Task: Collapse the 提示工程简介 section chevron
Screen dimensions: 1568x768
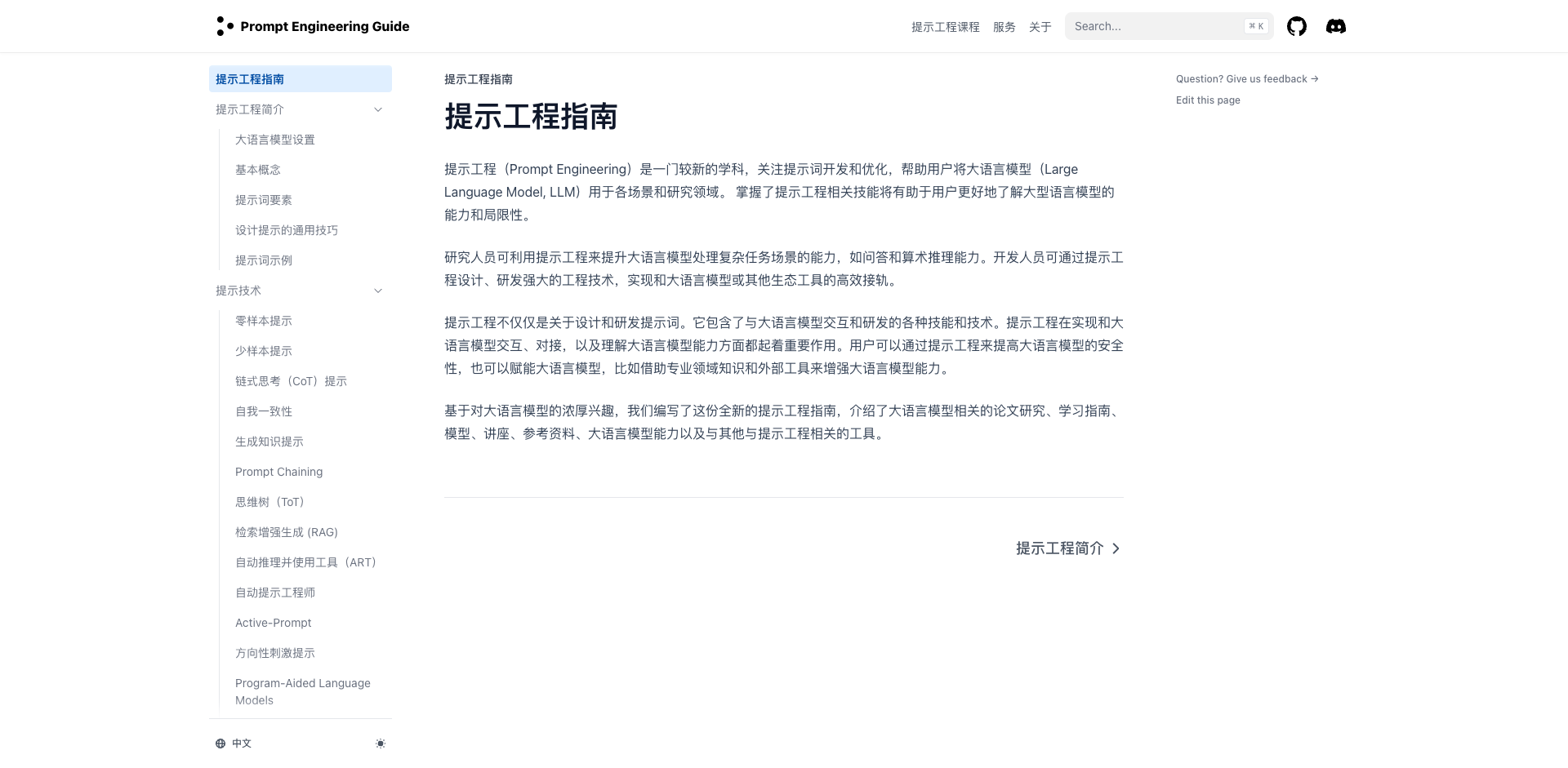Action: (378, 109)
